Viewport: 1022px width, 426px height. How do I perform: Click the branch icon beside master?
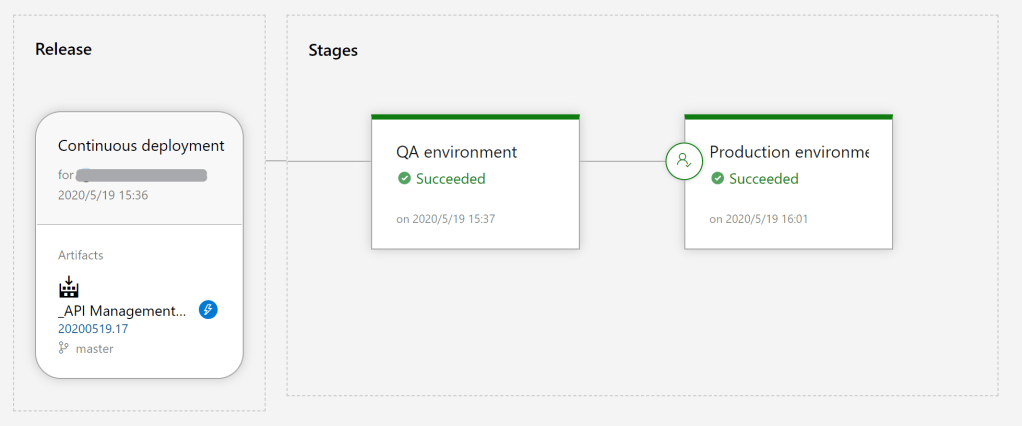point(64,349)
